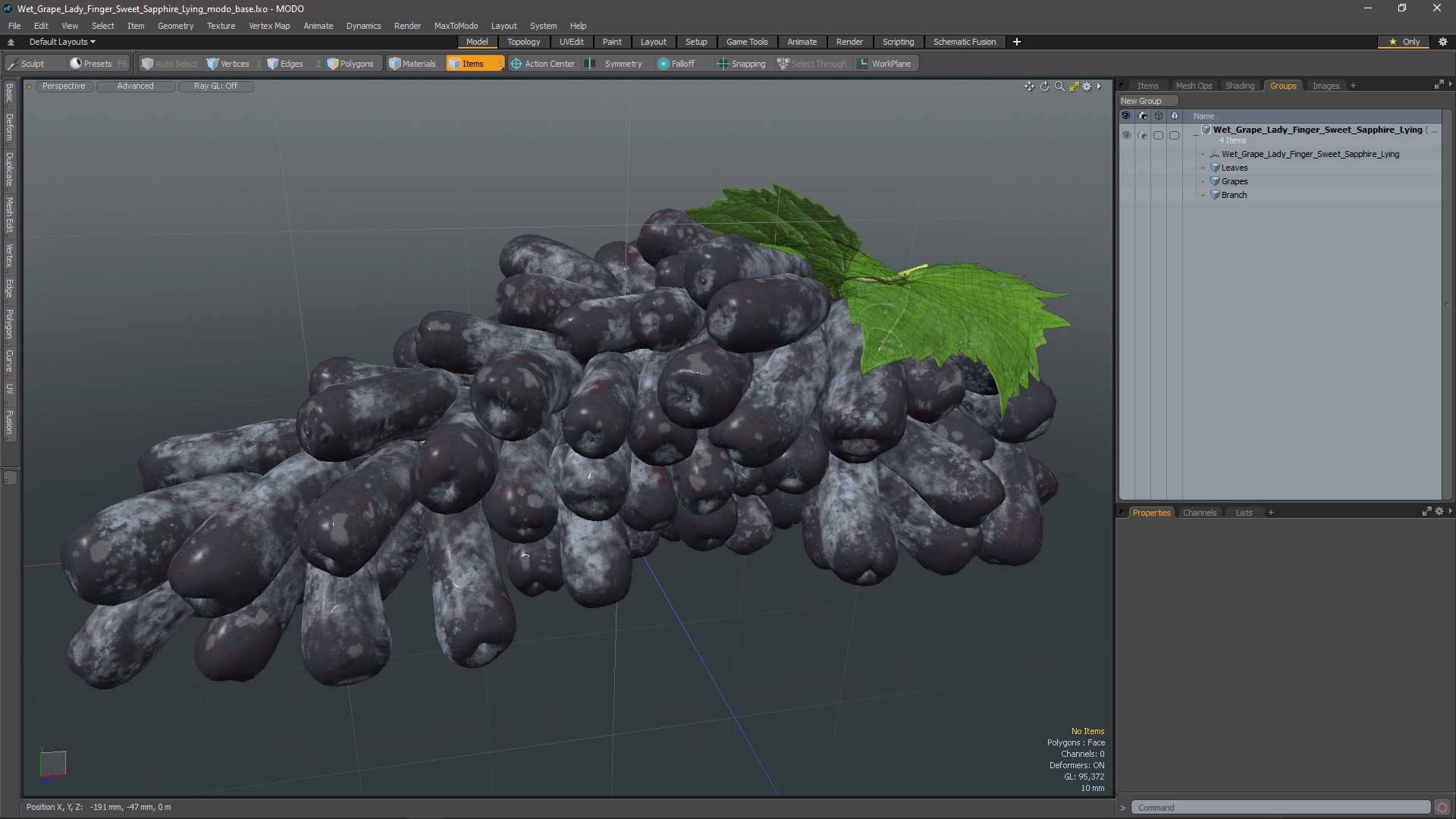Add new tab next to Images
Screen dimensions: 1456x819
click(x=1353, y=86)
